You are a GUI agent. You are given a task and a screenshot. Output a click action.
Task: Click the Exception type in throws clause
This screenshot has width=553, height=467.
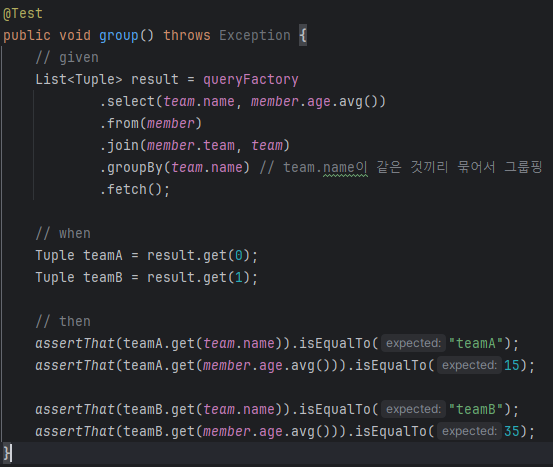(x=255, y=36)
